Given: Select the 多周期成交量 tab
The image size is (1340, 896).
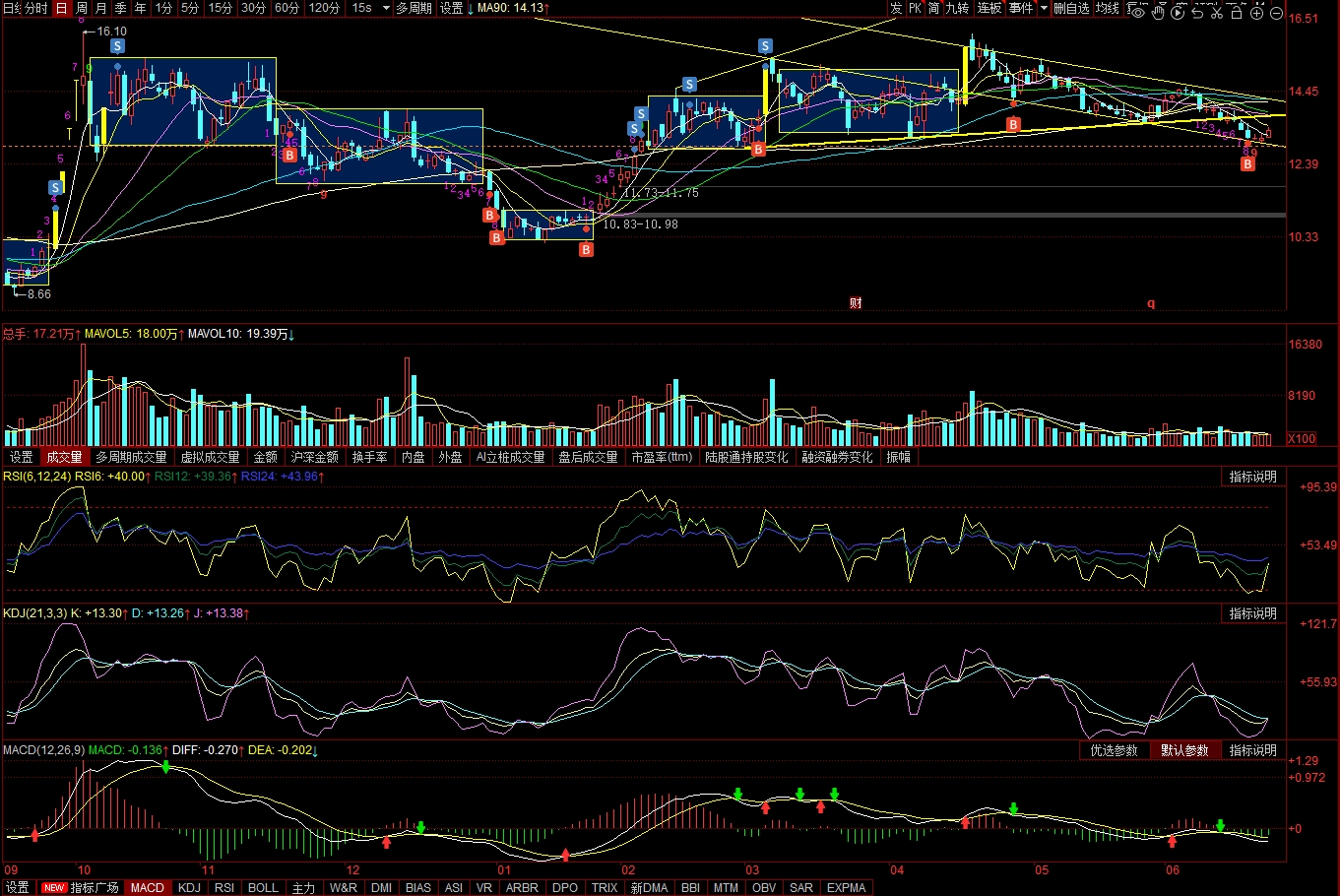Looking at the screenshot, I should [131, 457].
